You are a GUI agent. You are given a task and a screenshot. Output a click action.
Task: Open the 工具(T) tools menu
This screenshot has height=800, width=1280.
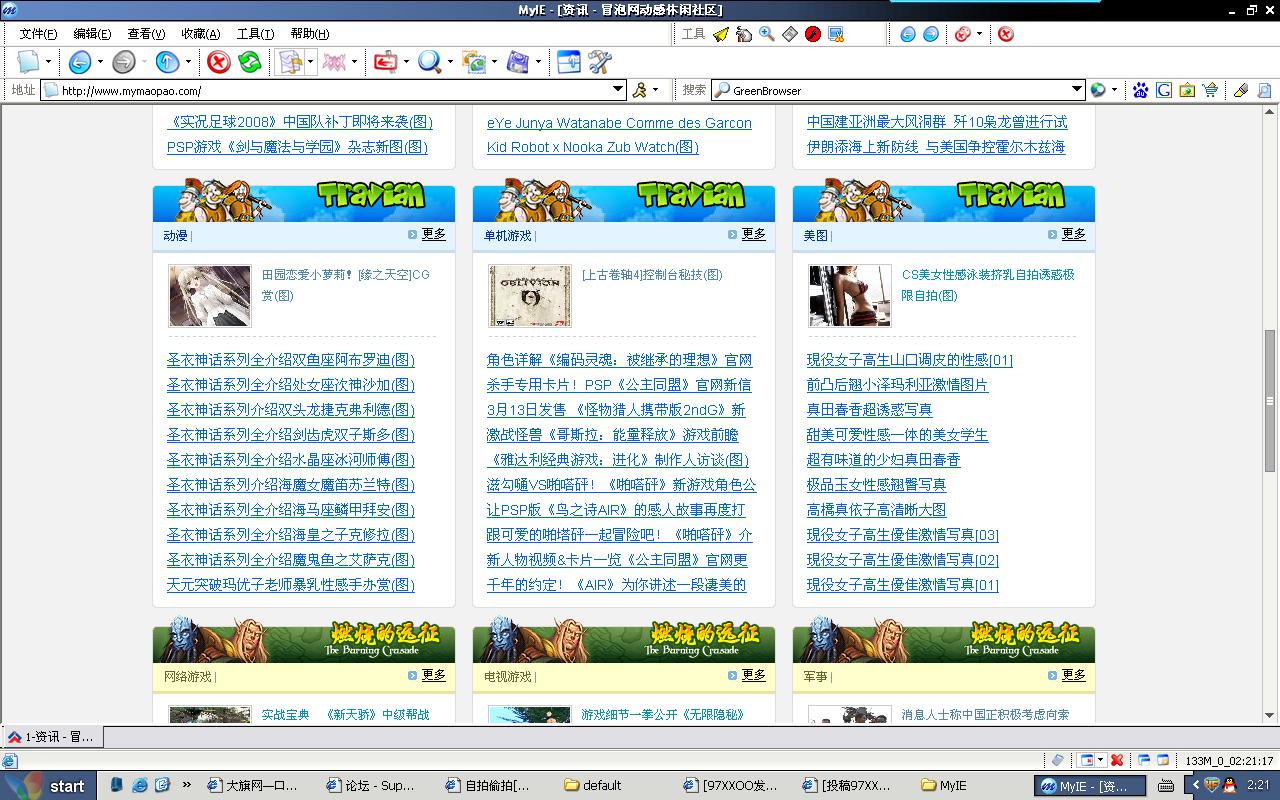[255, 34]
